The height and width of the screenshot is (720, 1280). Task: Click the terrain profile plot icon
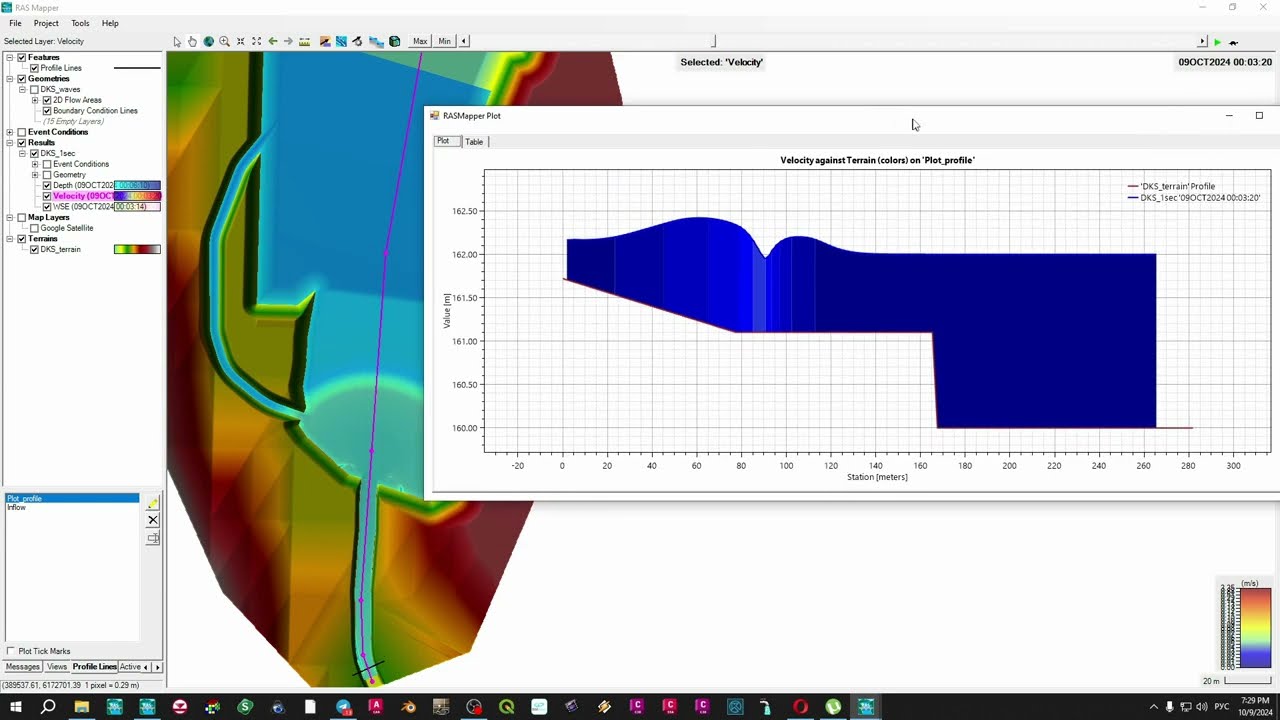coord(325,41)
